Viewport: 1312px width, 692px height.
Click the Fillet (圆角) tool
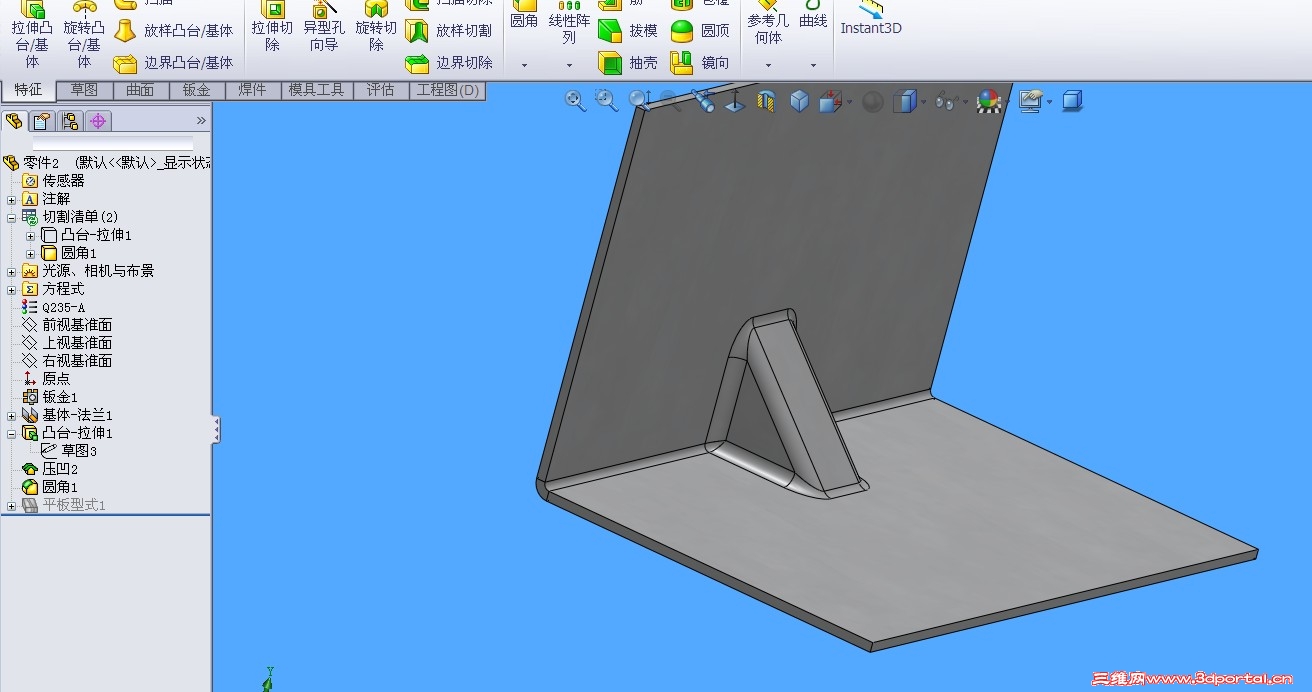click(x=524, y=14)
